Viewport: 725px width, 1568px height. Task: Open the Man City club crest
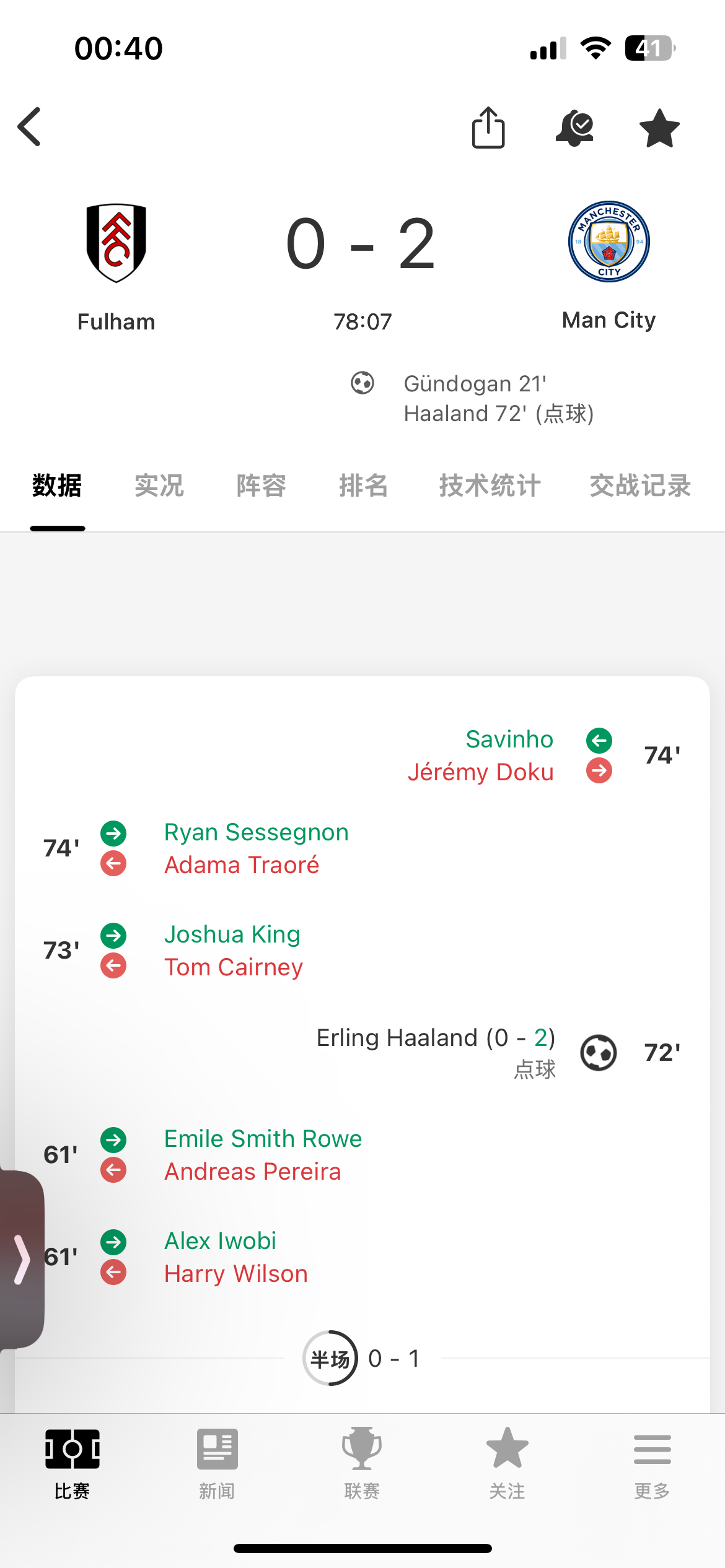(609, 242)
